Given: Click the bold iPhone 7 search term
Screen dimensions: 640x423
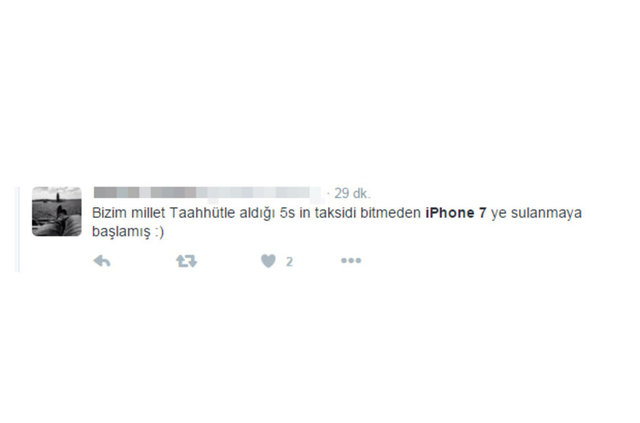Looking at the screenshot, I should pyautogui.click(x=456, y=213).
